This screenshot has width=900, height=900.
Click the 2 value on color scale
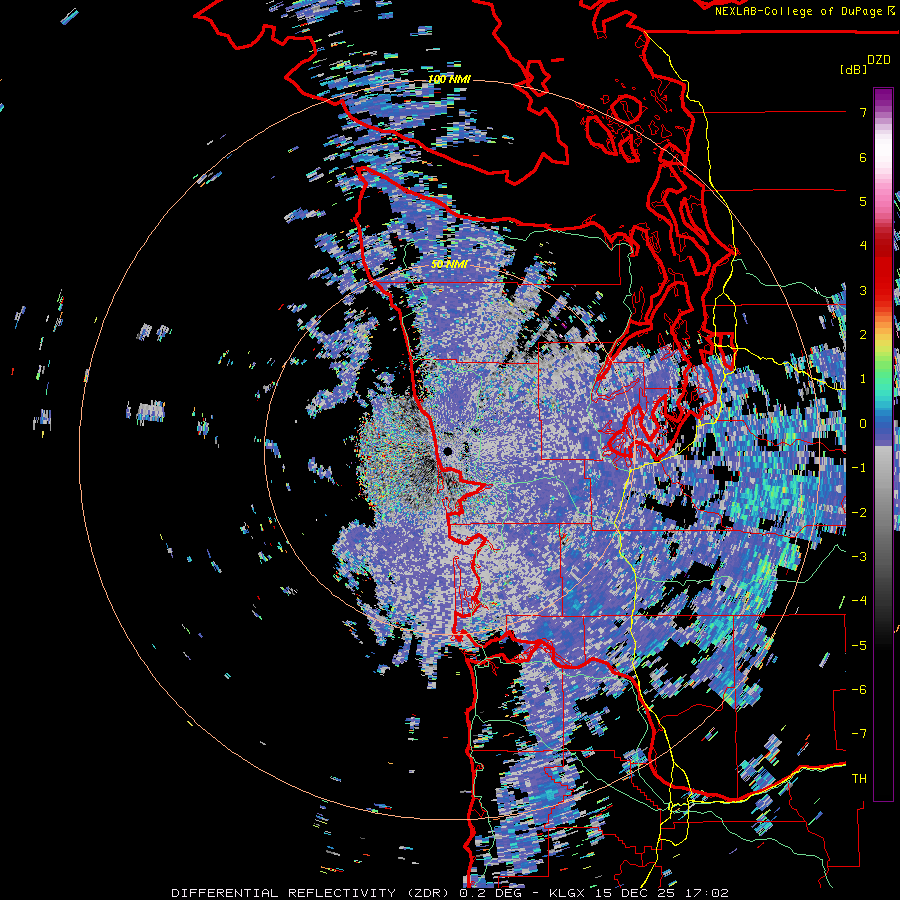click(x=863, y=335)
